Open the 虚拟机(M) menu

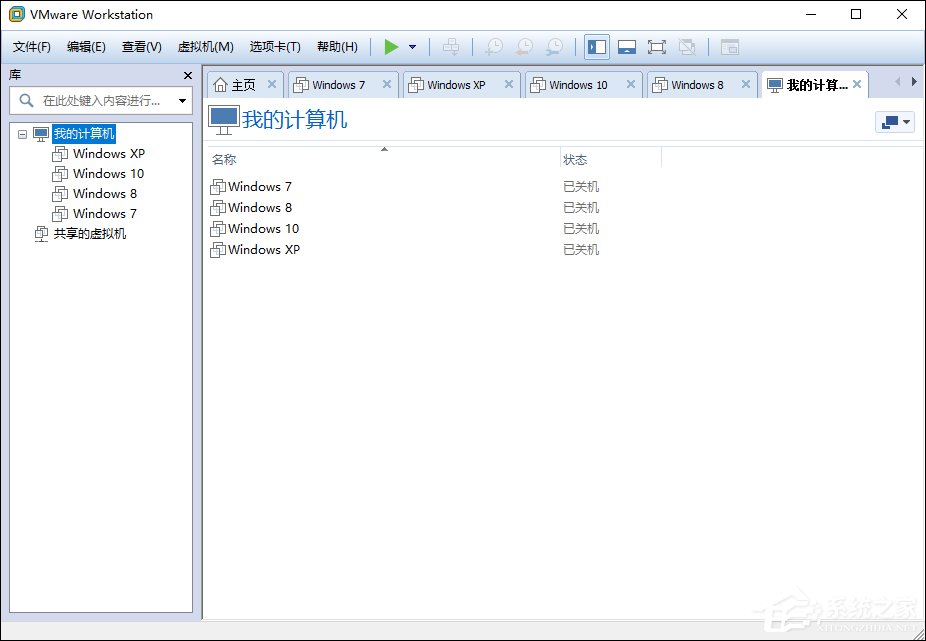point(205,46)
